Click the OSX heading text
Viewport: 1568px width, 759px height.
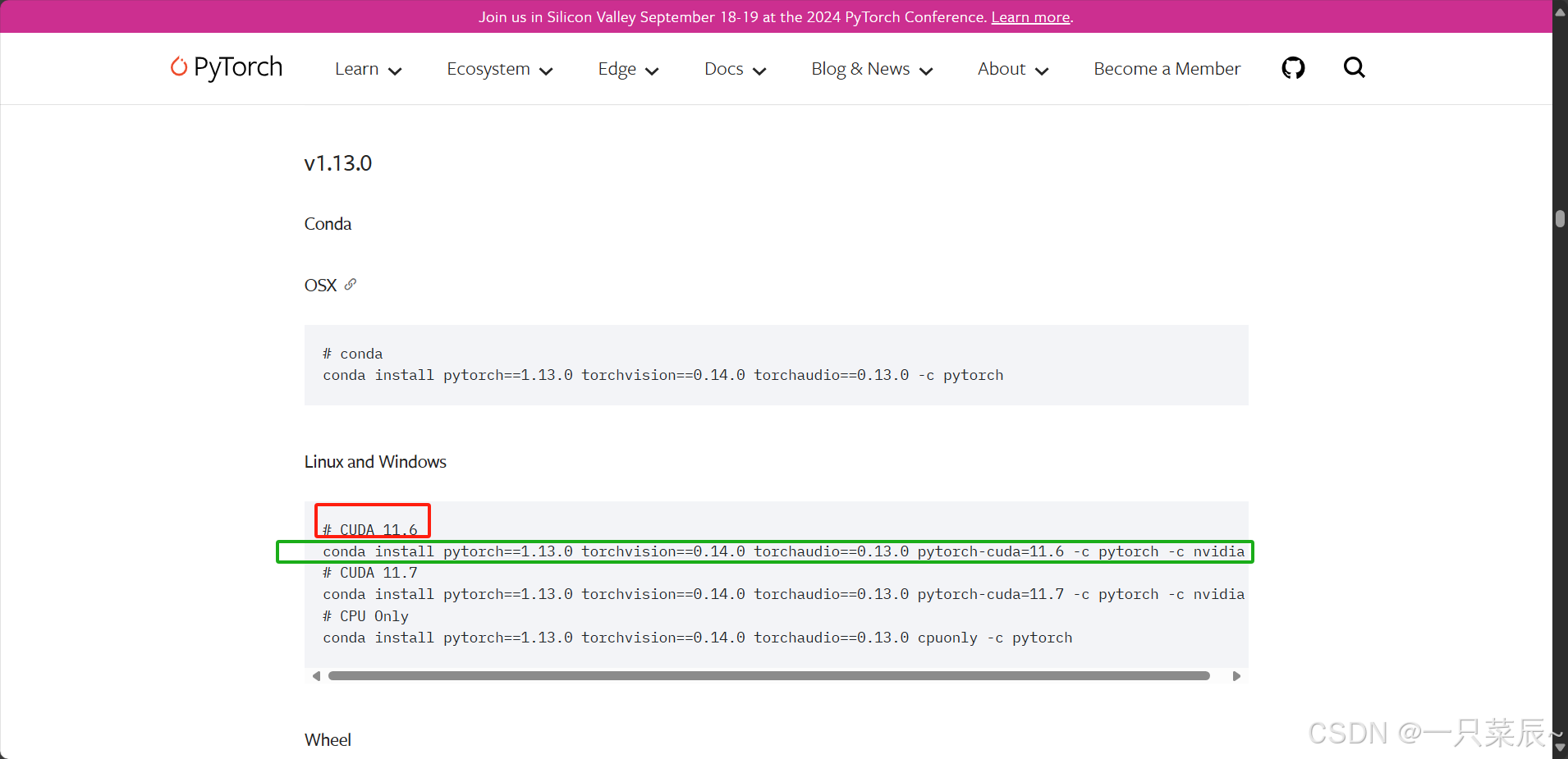coord(320,286)
